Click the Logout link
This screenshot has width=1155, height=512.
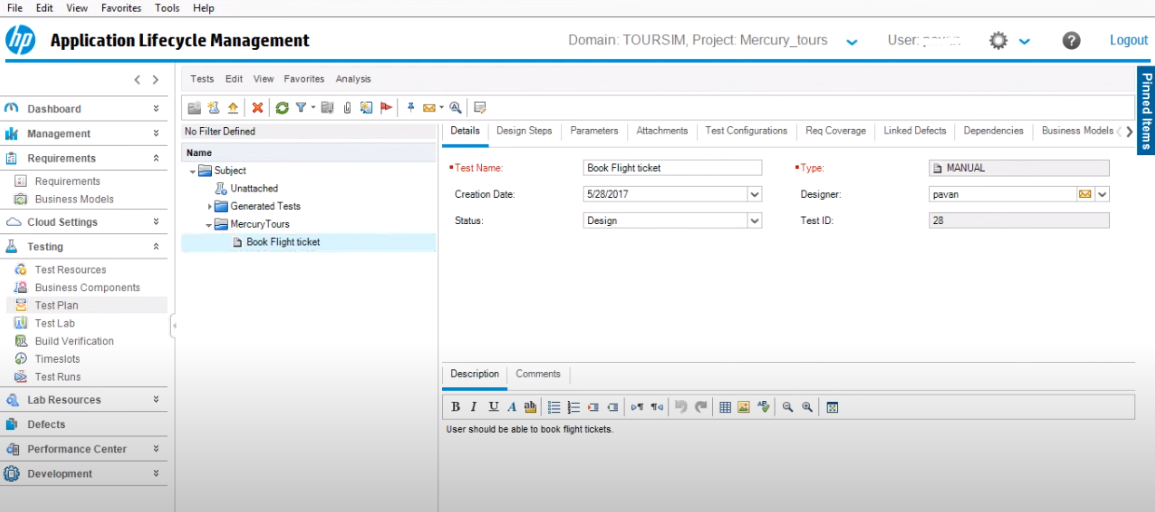[x=1128, y=41]
